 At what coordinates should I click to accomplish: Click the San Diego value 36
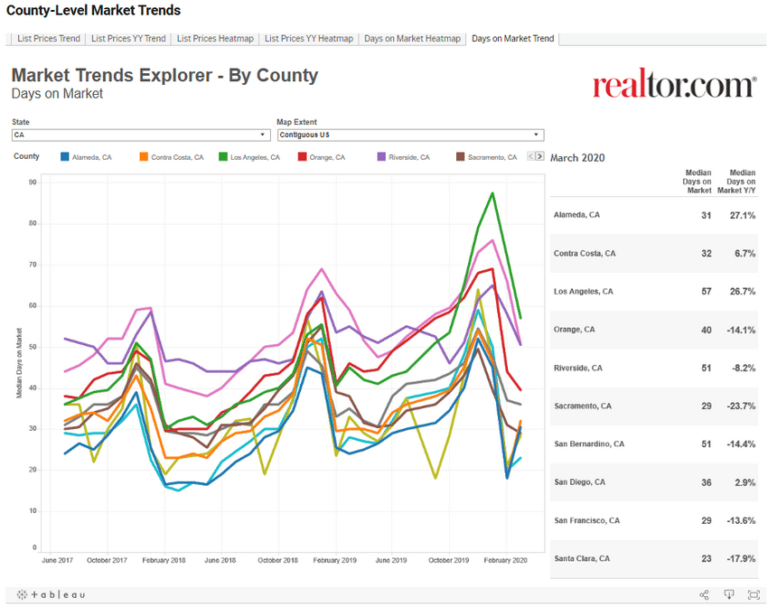pos(706,482)
